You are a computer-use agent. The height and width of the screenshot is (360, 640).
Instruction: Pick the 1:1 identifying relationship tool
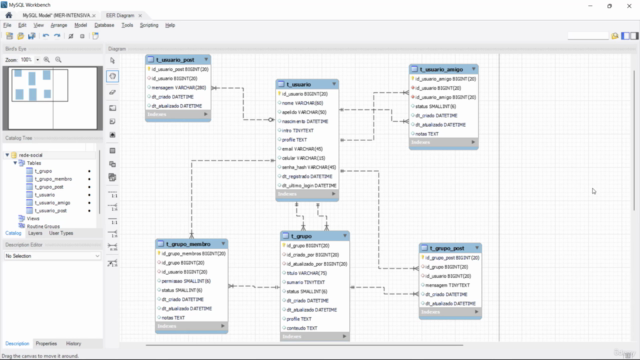(113, 221)
